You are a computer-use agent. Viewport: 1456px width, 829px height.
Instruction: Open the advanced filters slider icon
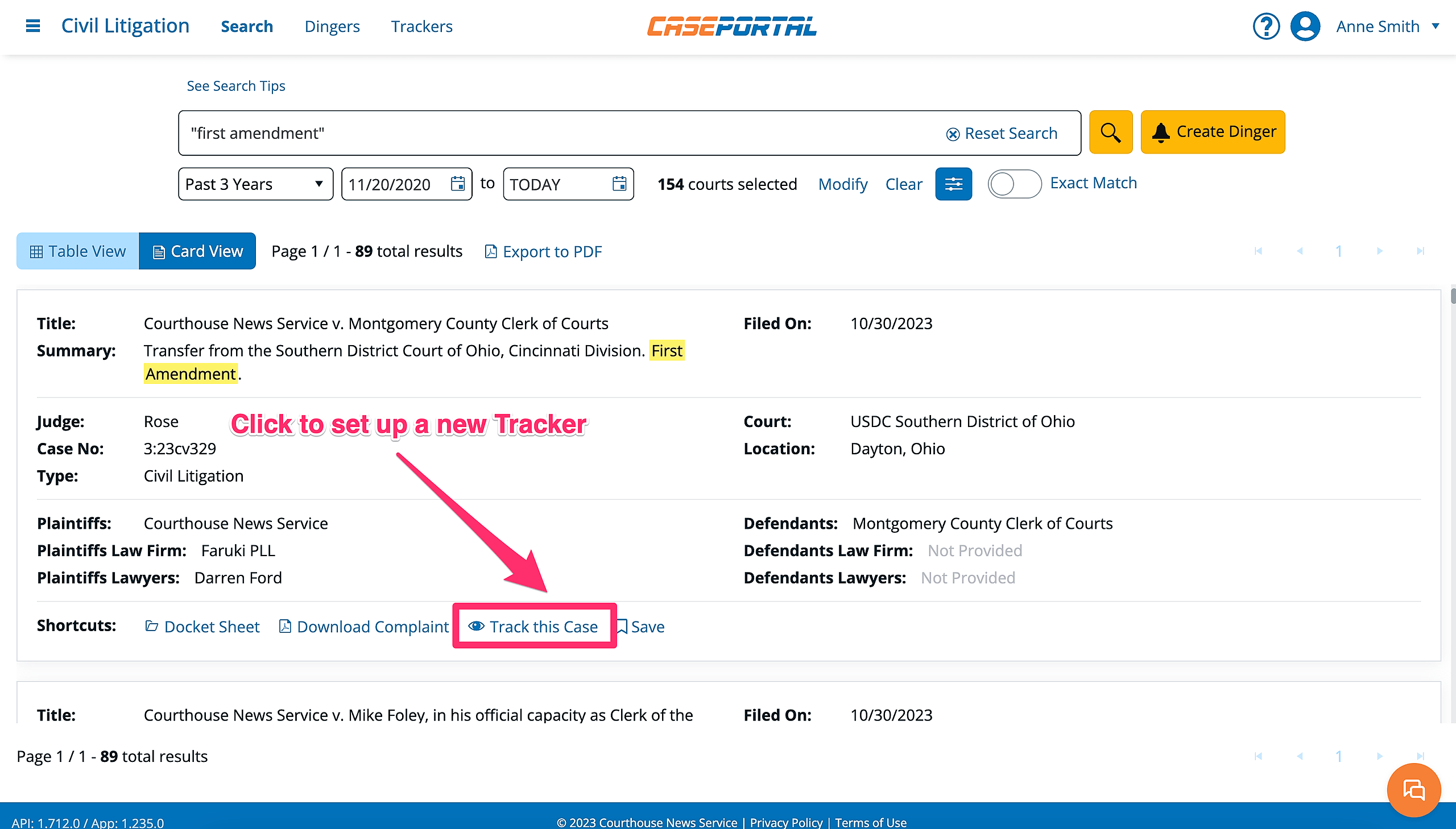pyautogui.click(x=953, y=184)
